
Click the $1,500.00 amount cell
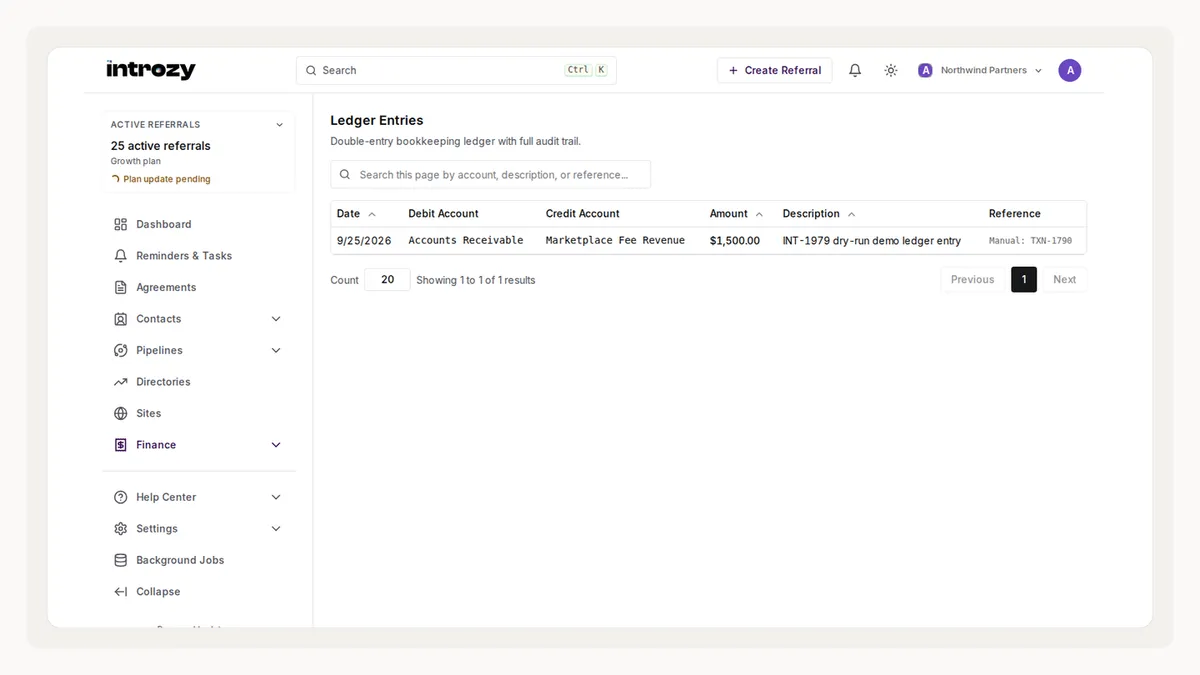(x=735, y=241)
